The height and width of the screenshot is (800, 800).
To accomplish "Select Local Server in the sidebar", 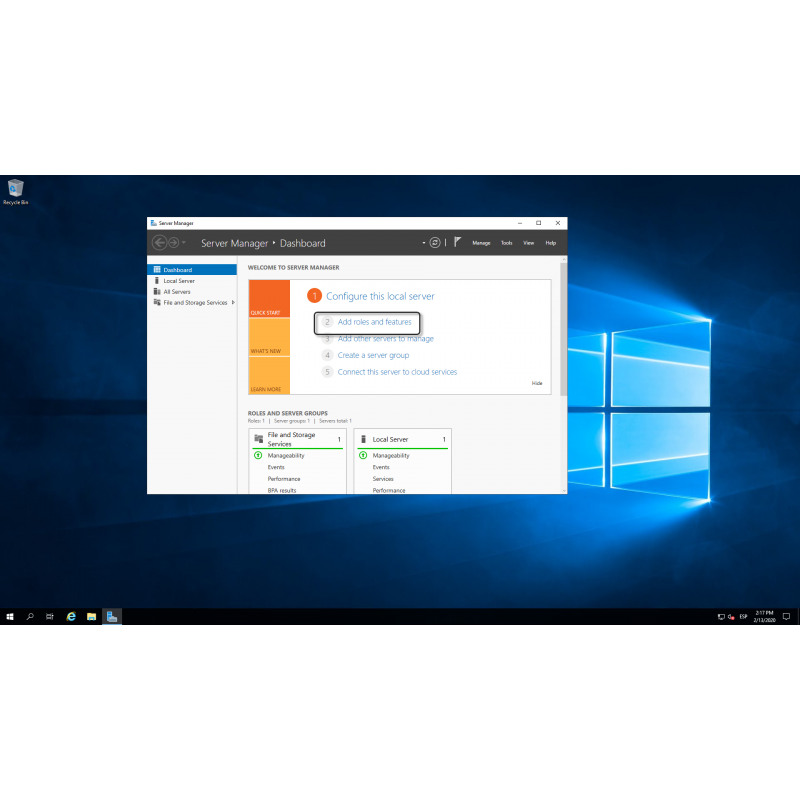I will click(179, 281).
